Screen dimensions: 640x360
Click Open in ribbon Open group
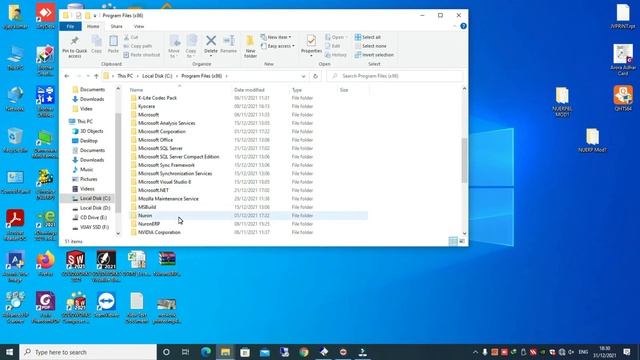[335, 37]
